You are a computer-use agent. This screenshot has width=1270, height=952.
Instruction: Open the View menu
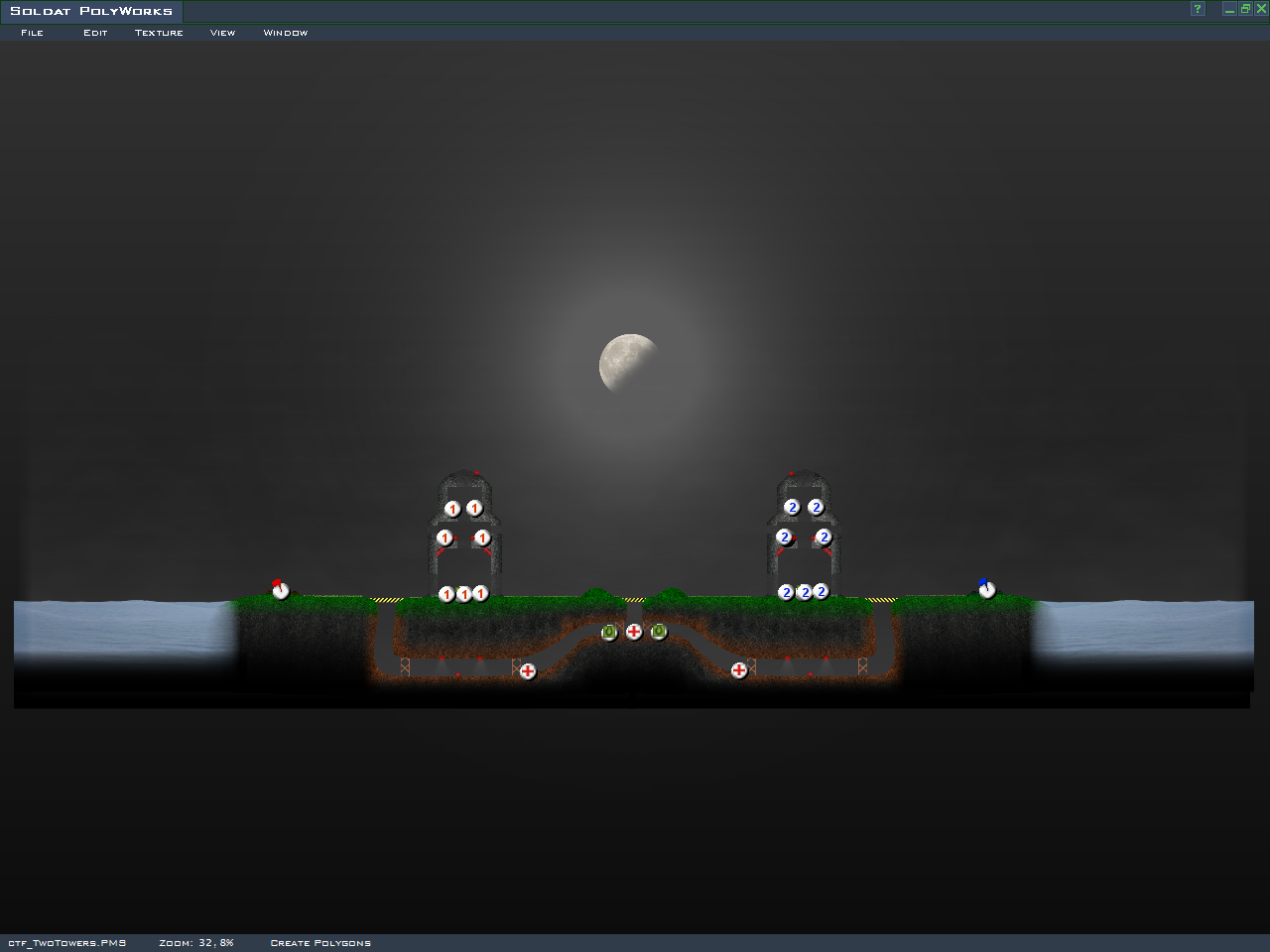(x=222, y=33)
